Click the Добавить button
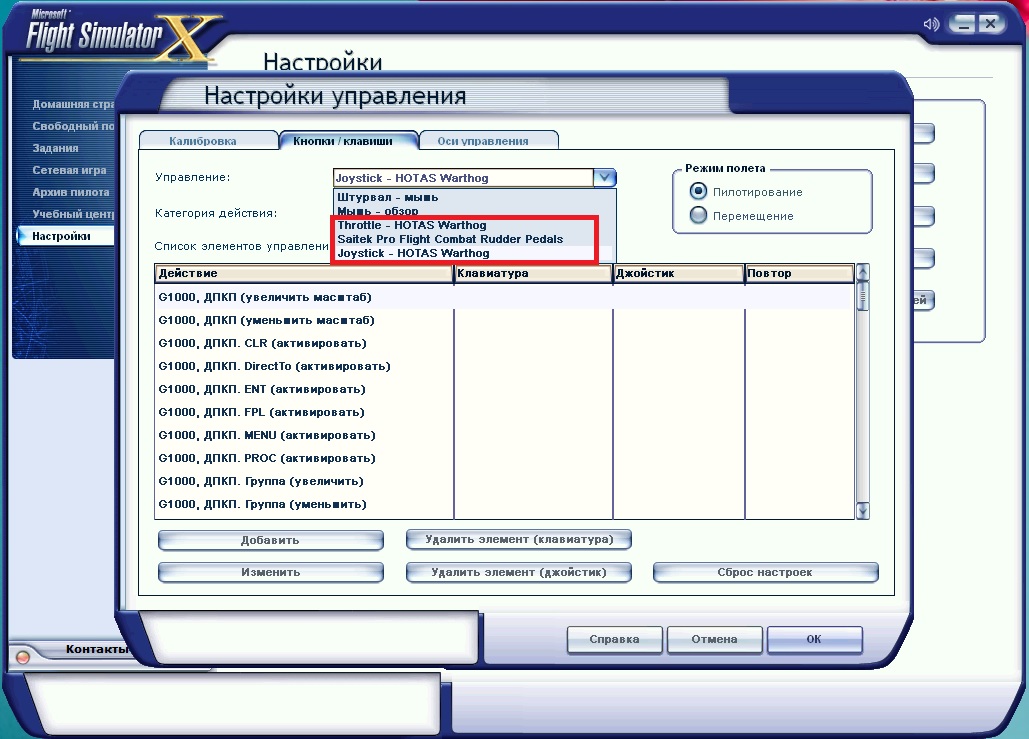This screenshot has height=739, width=1029. pyautogui.click(x=270, y=540)
